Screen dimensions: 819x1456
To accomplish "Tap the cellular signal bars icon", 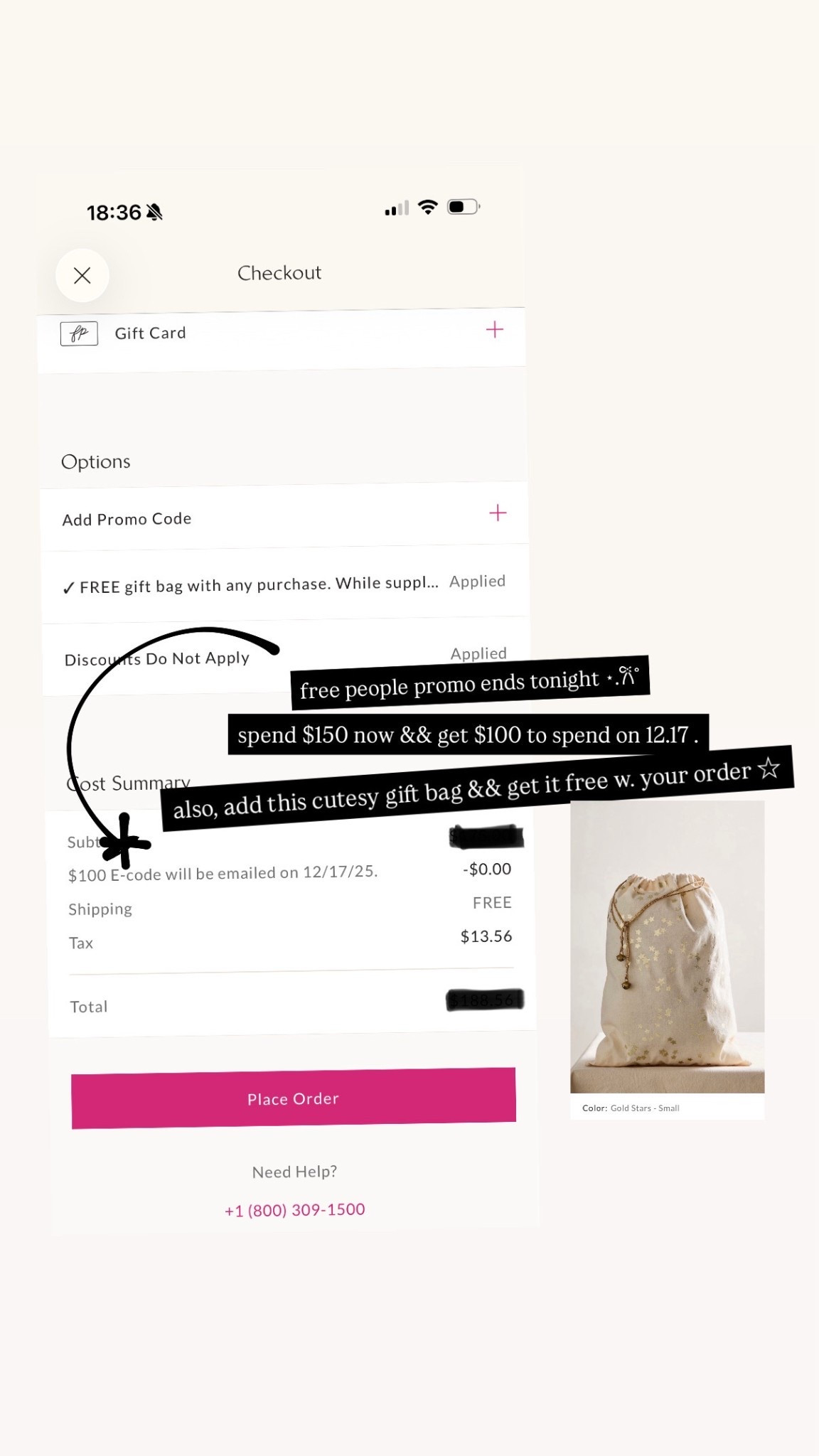I will click(x=397, y=208).
